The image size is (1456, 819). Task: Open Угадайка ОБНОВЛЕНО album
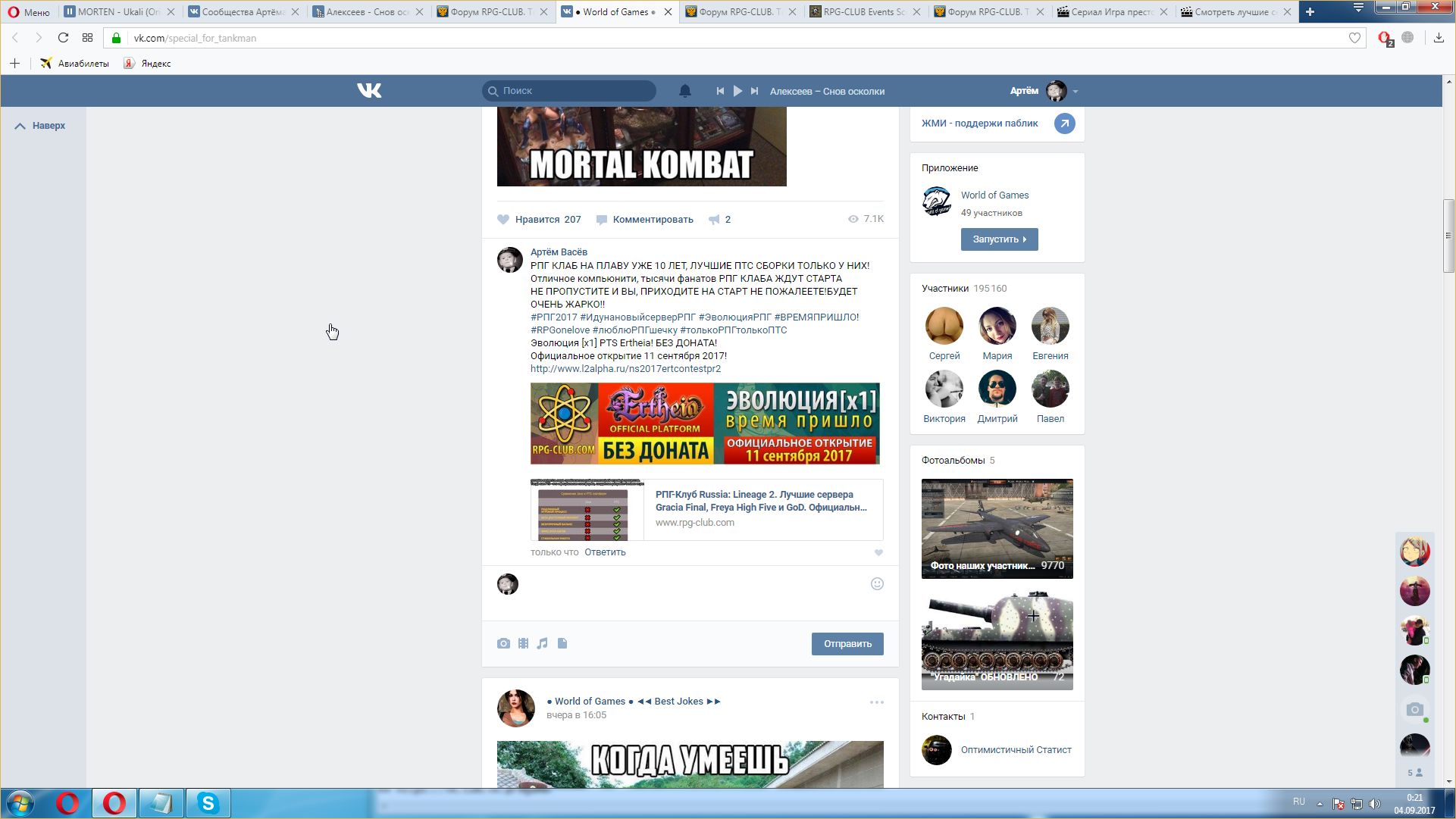tap(997, 640)
